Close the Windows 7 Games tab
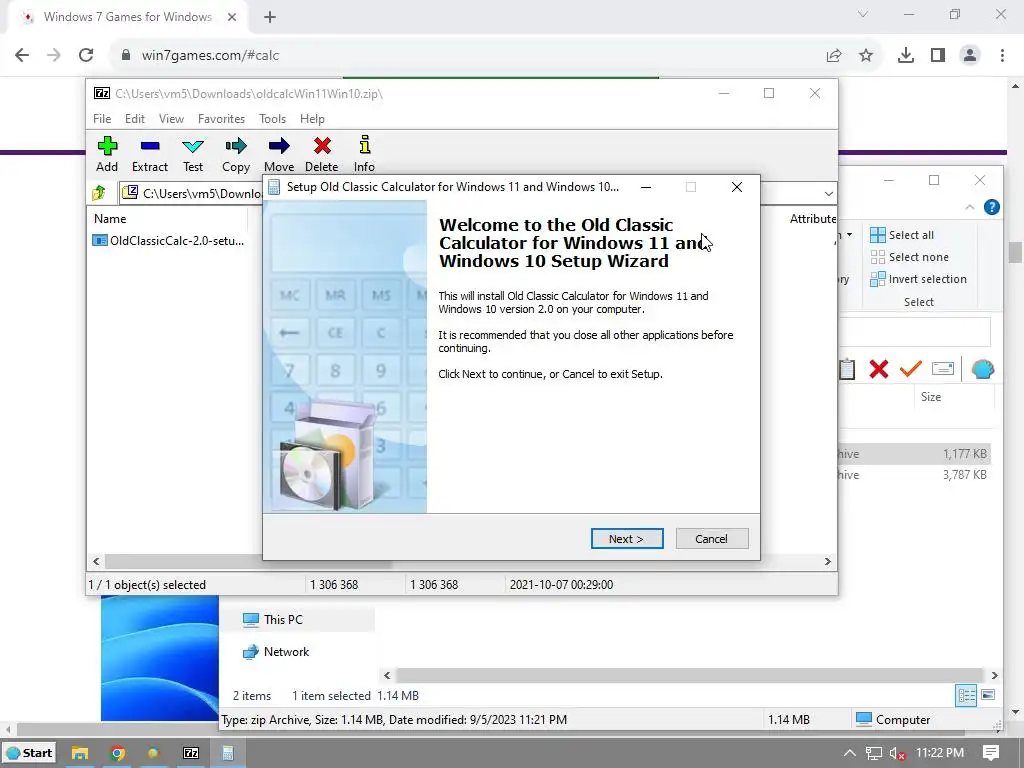 (x=232, y=17)
